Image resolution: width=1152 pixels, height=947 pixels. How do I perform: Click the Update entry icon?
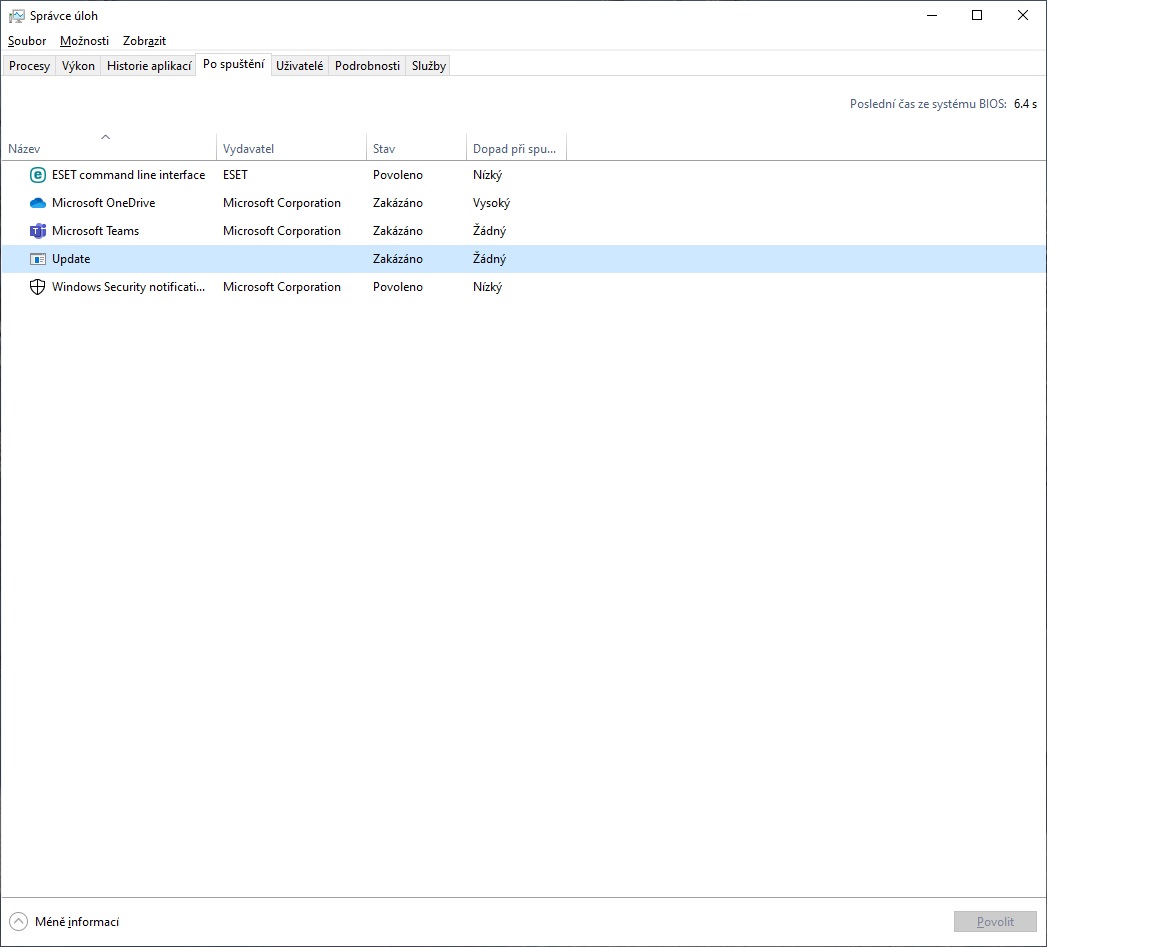pos(37,259)
